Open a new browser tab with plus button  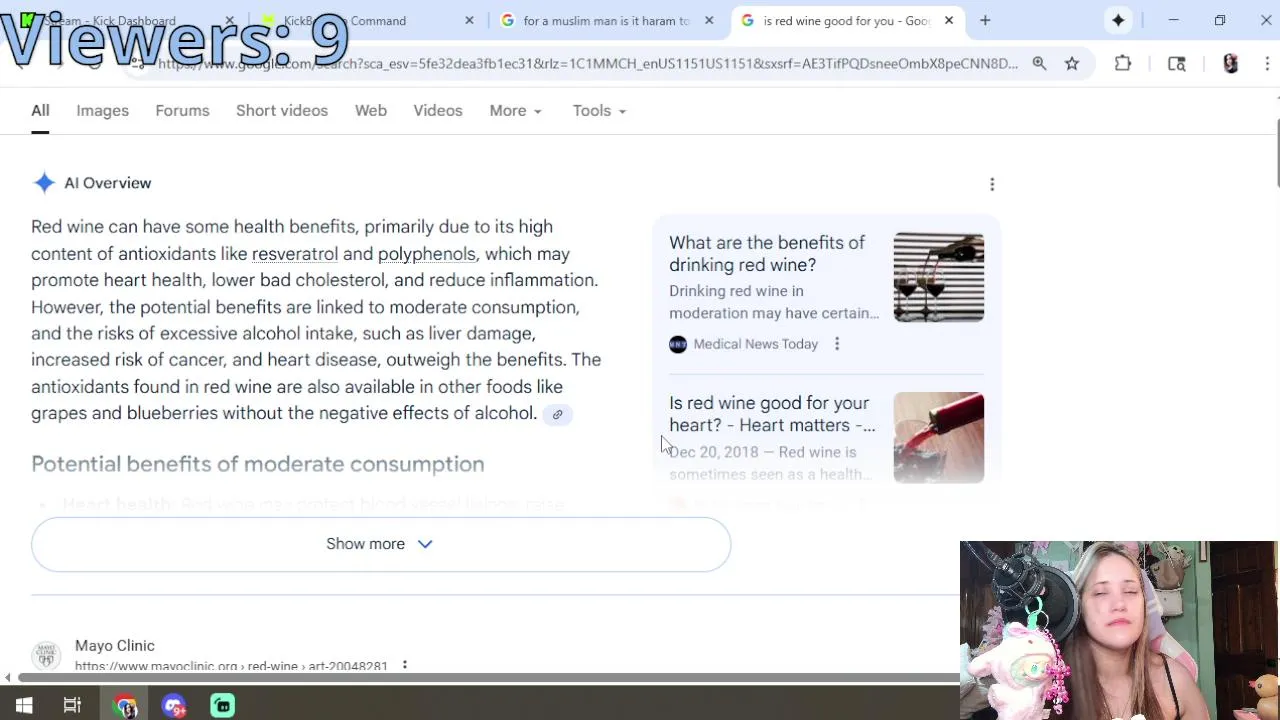[985, 20]
